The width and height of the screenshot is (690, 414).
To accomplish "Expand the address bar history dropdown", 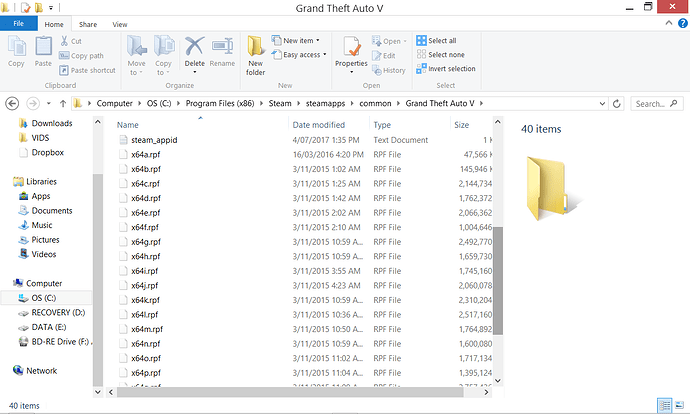I will pyautogui.click(x=602, y=104).
